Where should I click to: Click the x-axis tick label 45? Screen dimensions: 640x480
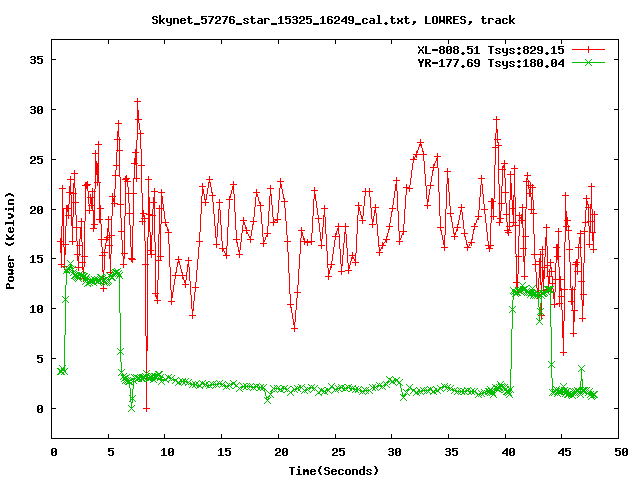[x=564, y=452]
